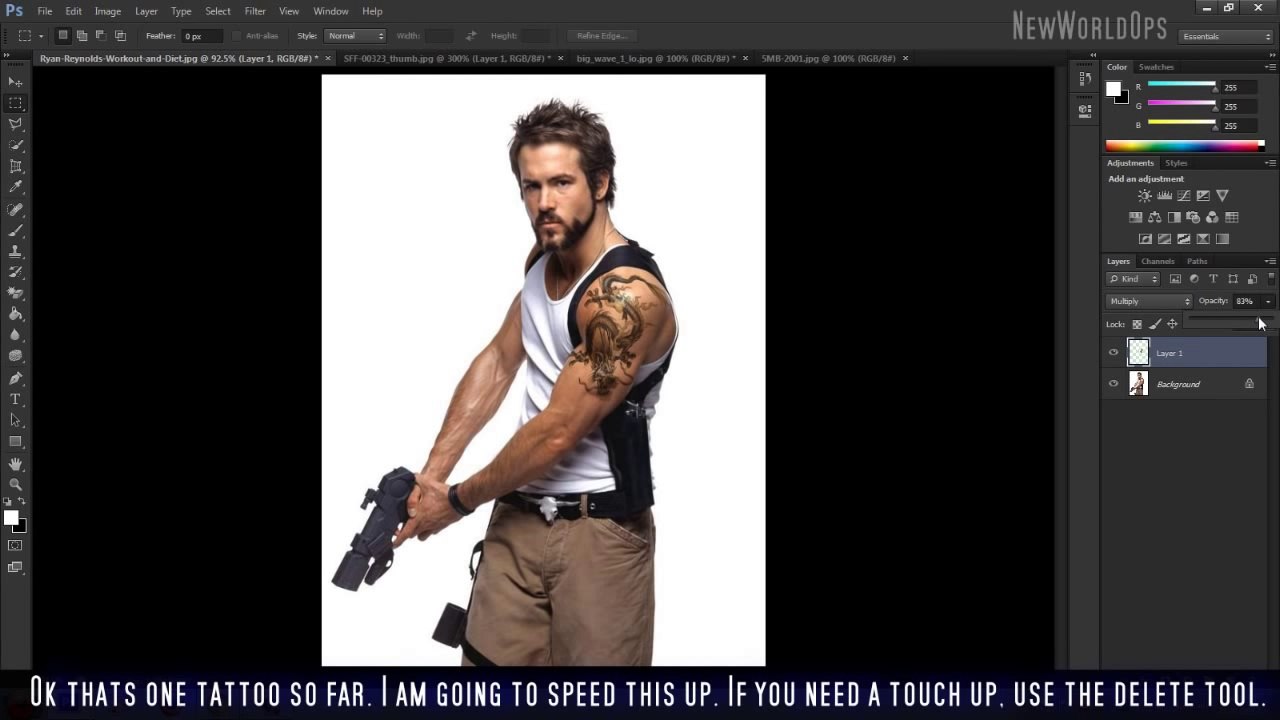Toggle Lock transparent pixels
1280x720 pixels.
pyautogui.click(x=1137, y=324)
